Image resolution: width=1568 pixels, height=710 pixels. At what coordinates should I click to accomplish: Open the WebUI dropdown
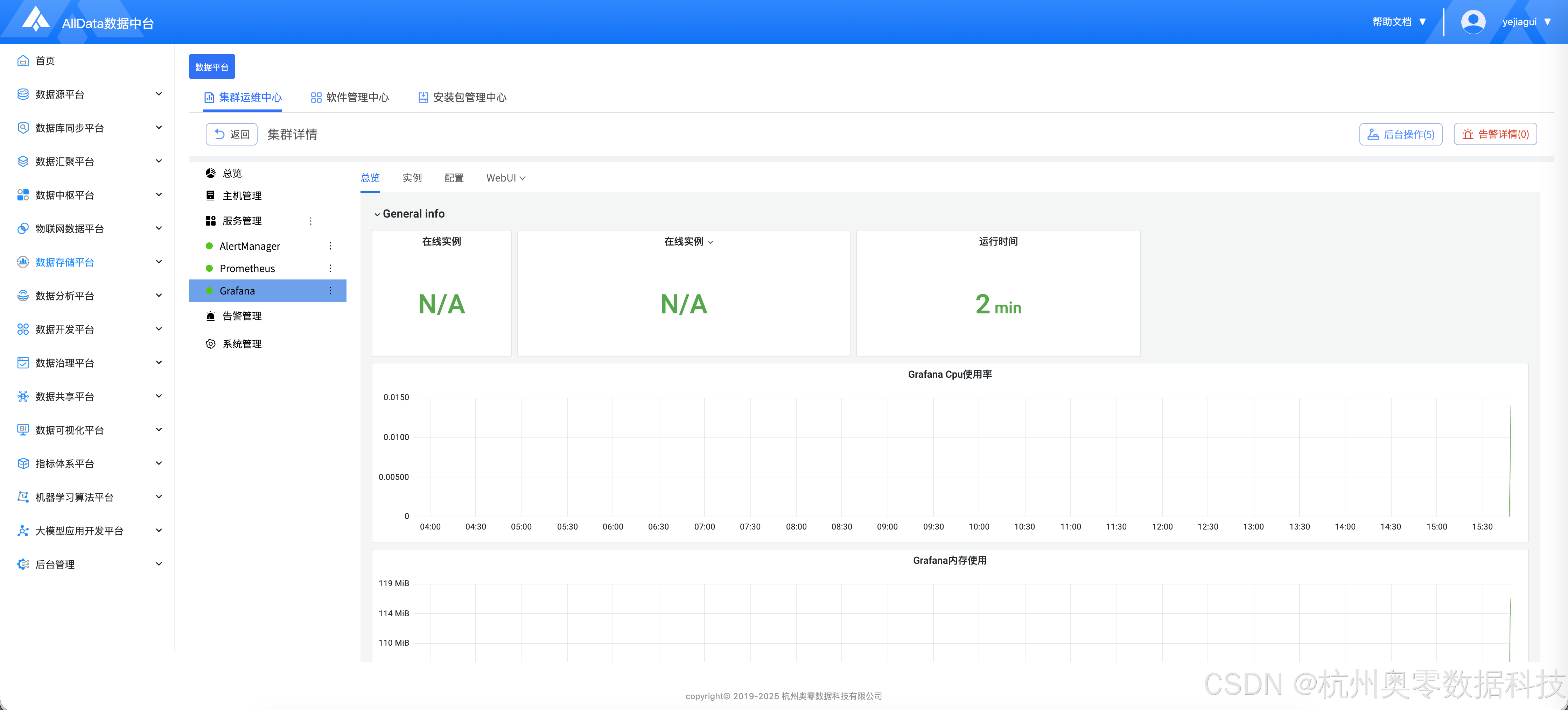click(x=505, y=178)
